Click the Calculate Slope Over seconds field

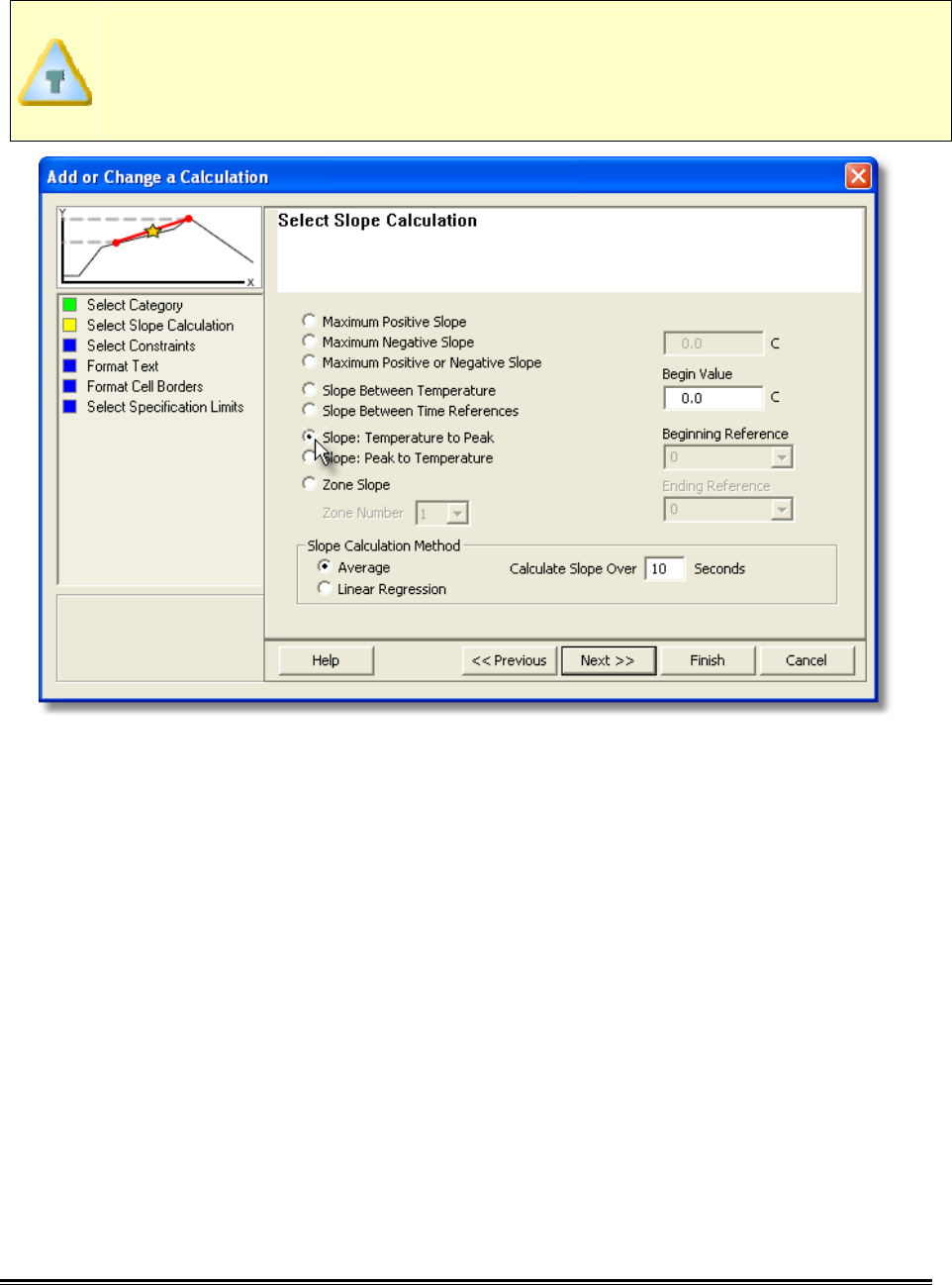point(664,568)
